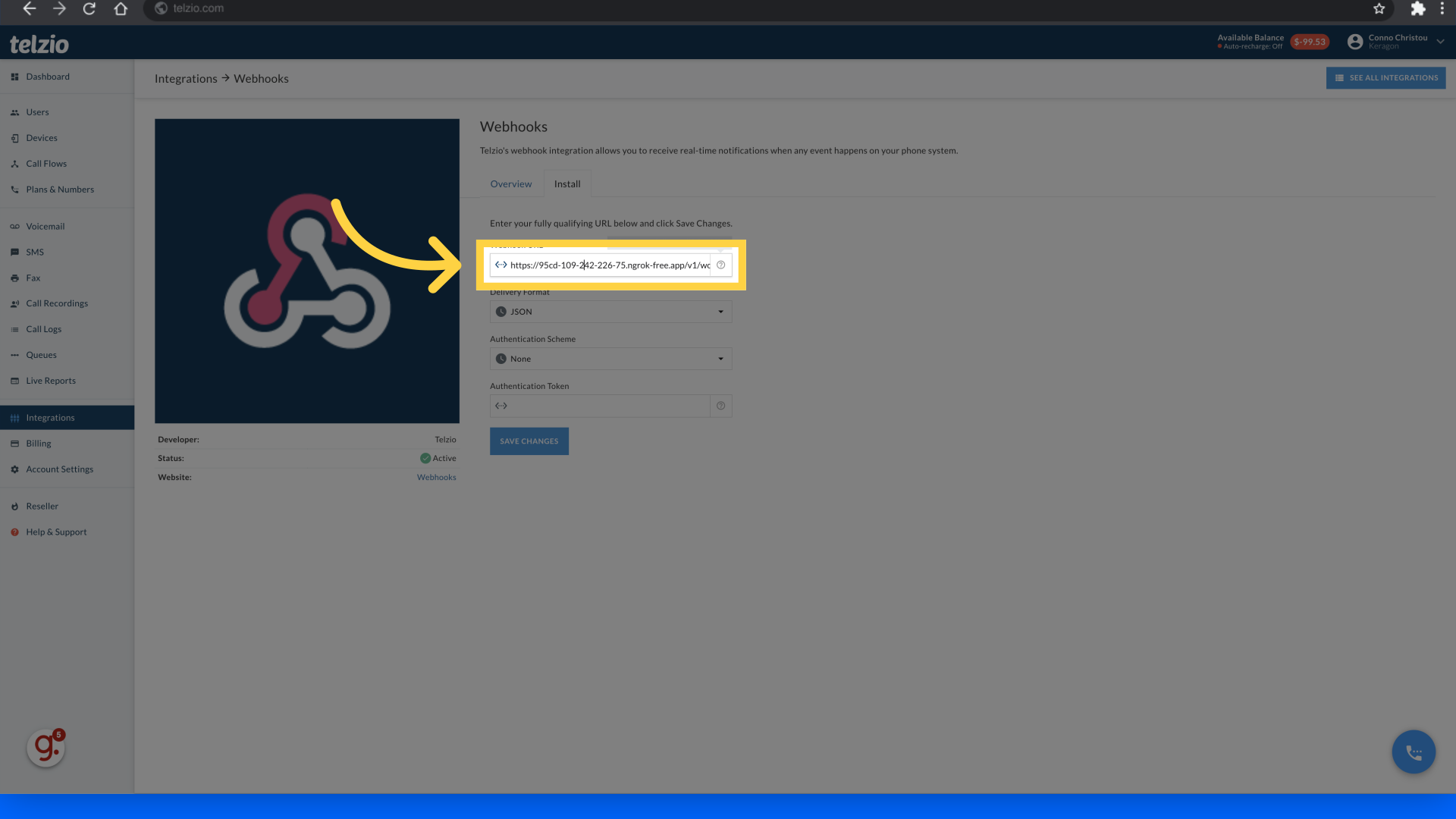Open the Delivery Format JSON dropdown

[610, 312]
